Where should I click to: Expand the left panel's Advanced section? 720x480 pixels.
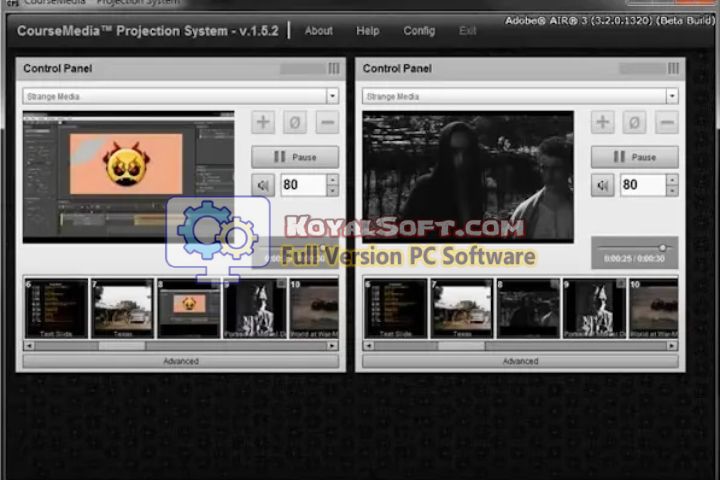point(181,361)
